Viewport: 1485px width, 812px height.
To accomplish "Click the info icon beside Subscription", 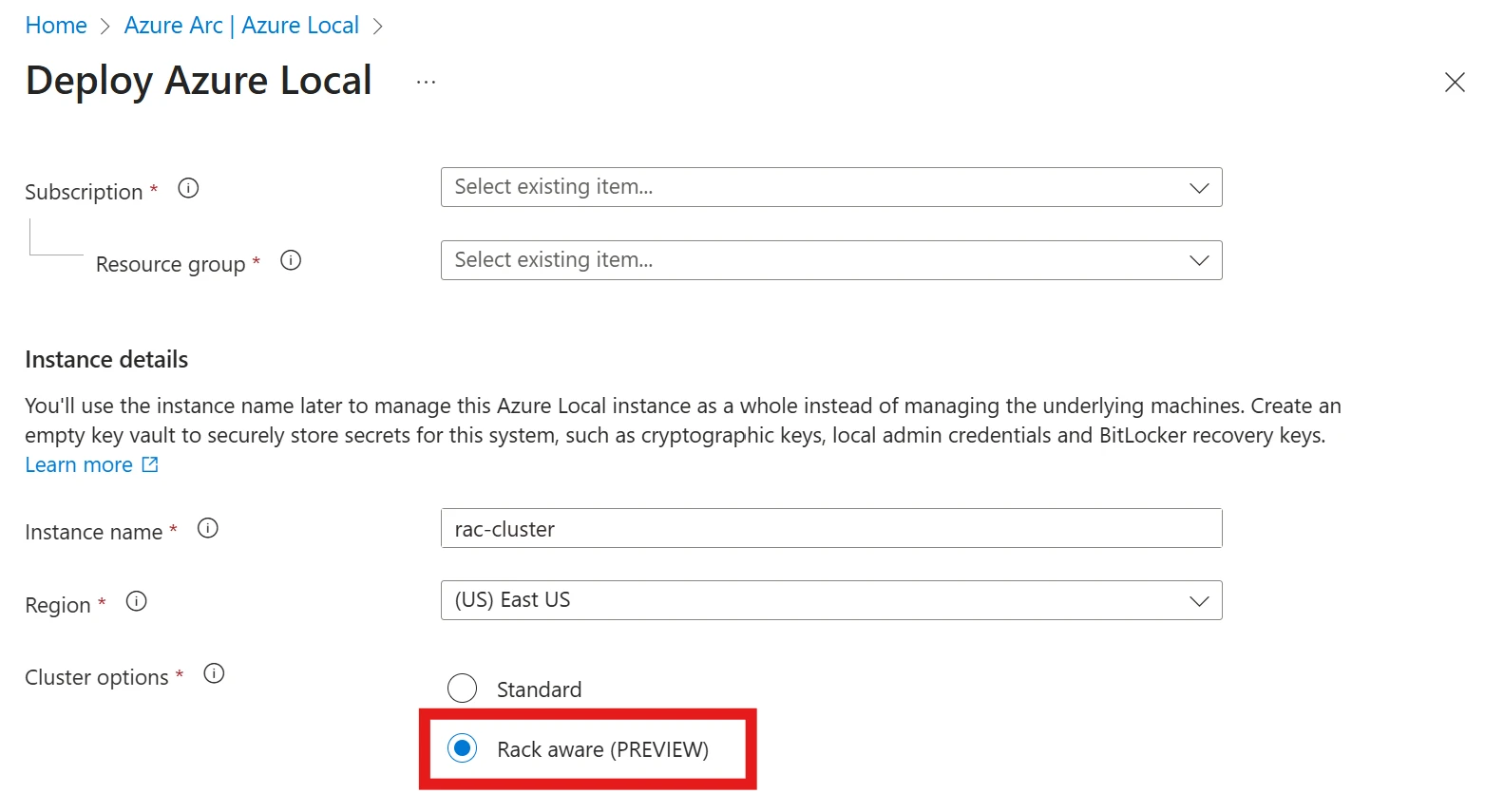I will tap(187, 187).
